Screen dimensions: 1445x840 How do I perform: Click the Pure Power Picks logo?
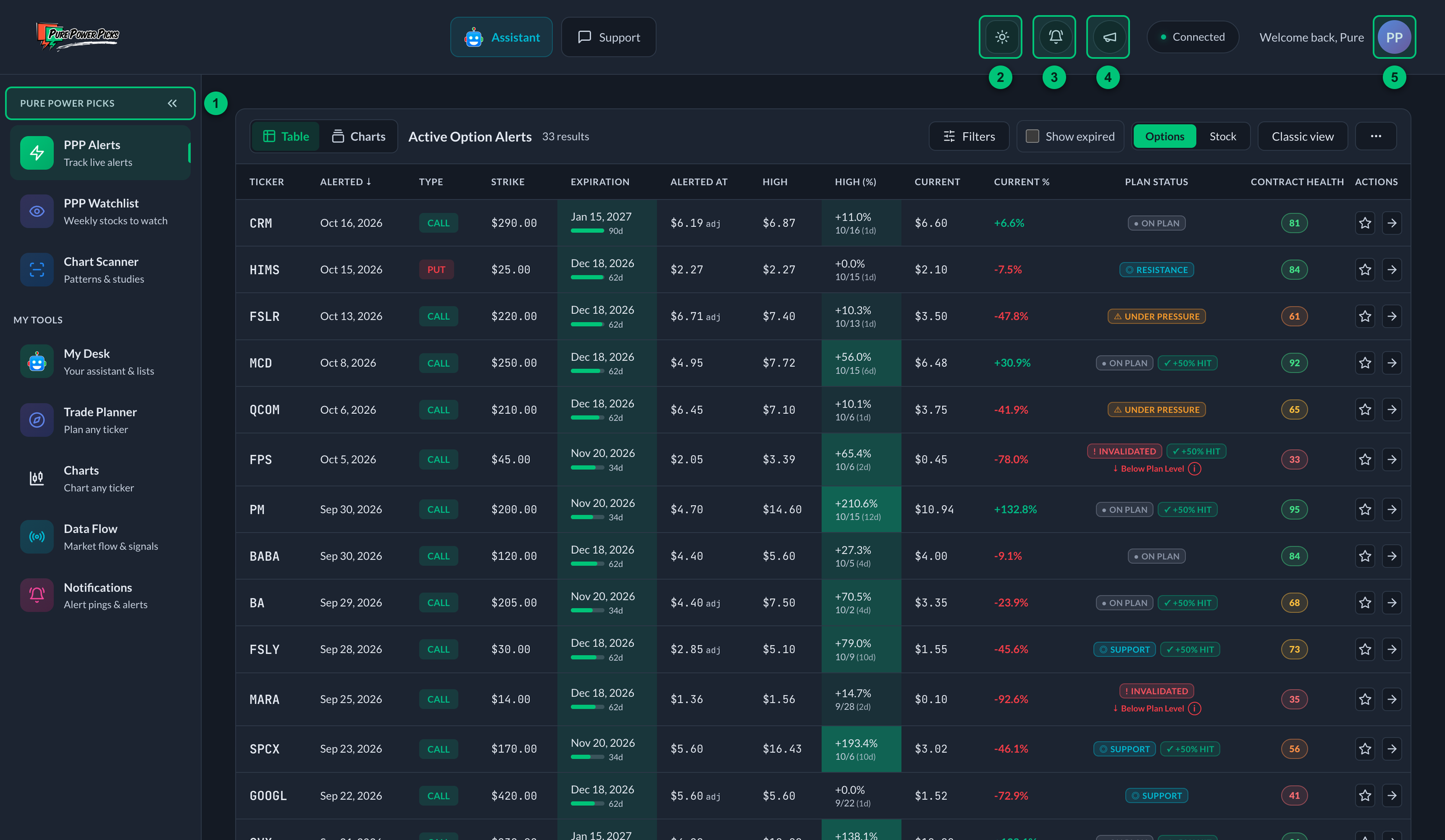(x=78, y=36)
